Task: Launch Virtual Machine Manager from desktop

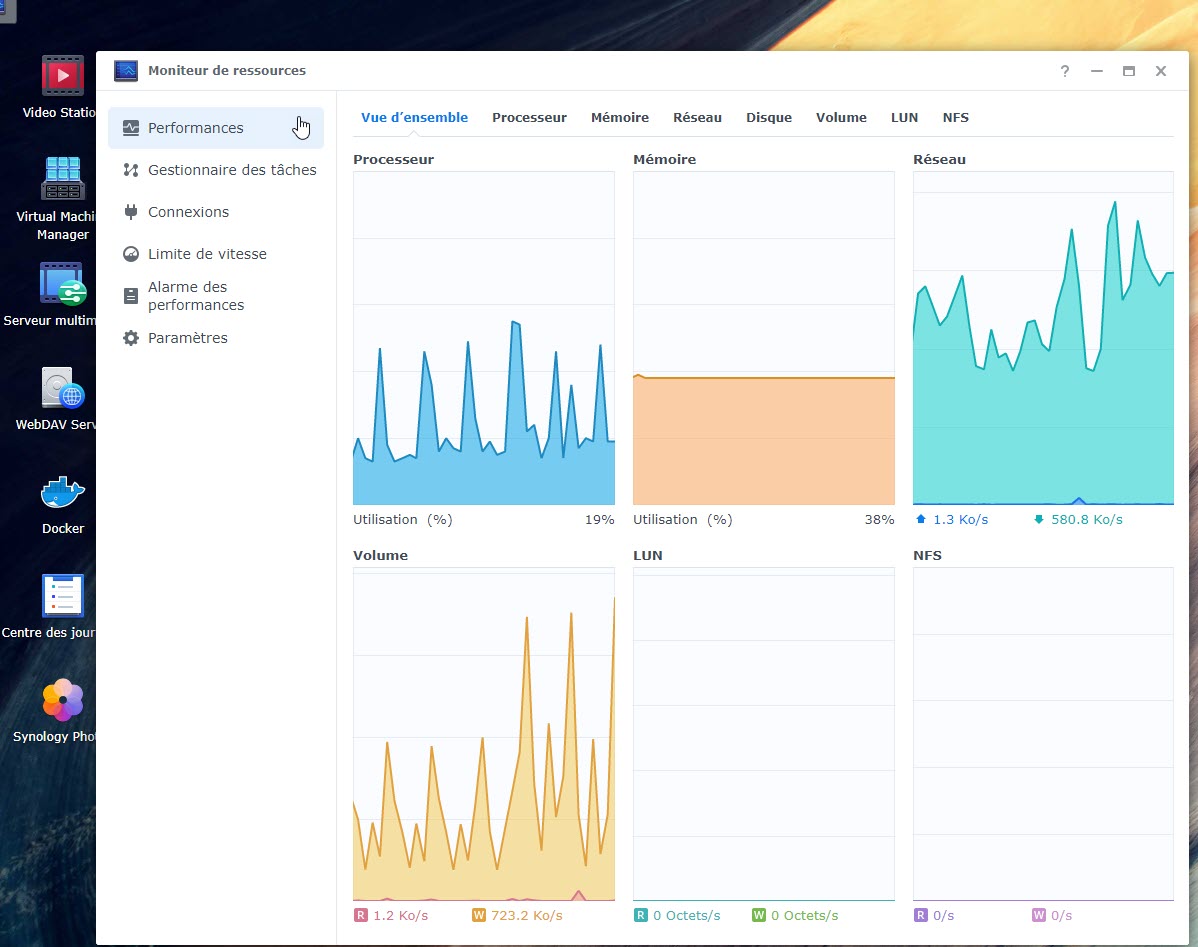Action: tap(62, 179)
